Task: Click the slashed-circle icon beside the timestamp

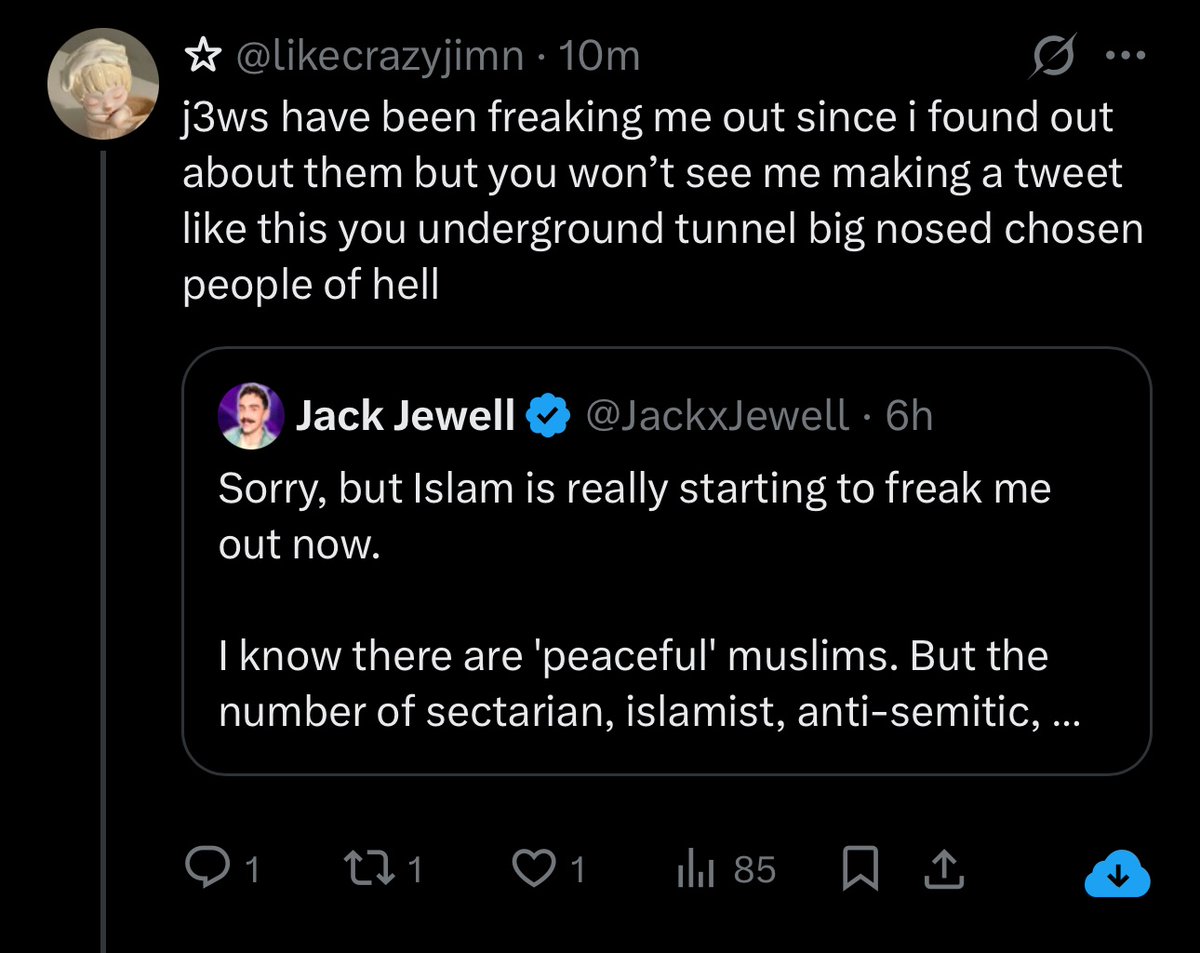Action: click(x=1053, y=60)
